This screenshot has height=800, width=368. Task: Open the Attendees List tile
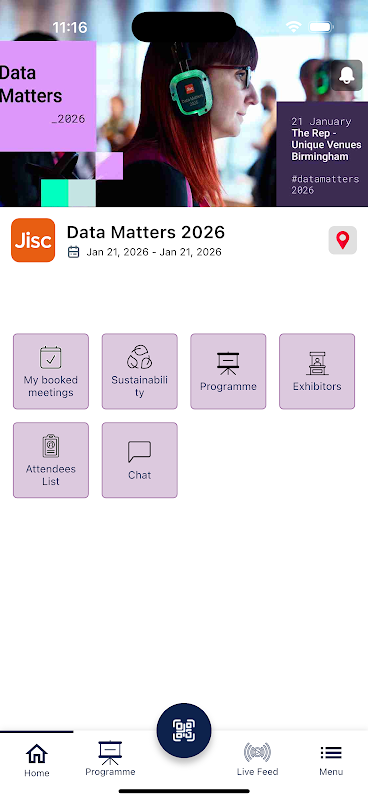click(x=51, y=460)
